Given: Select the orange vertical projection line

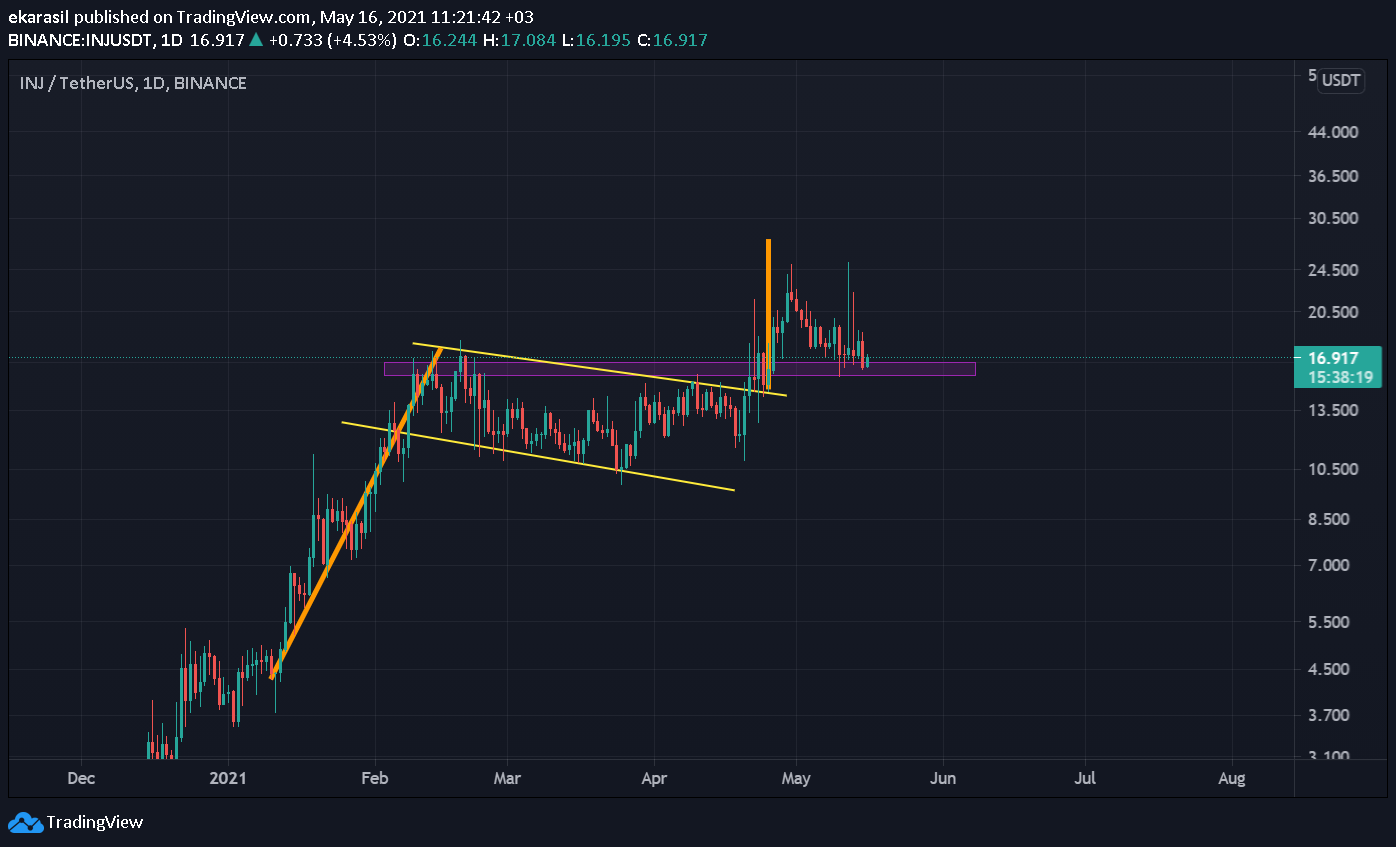Looking at the screenshot, I should [768, 313].
